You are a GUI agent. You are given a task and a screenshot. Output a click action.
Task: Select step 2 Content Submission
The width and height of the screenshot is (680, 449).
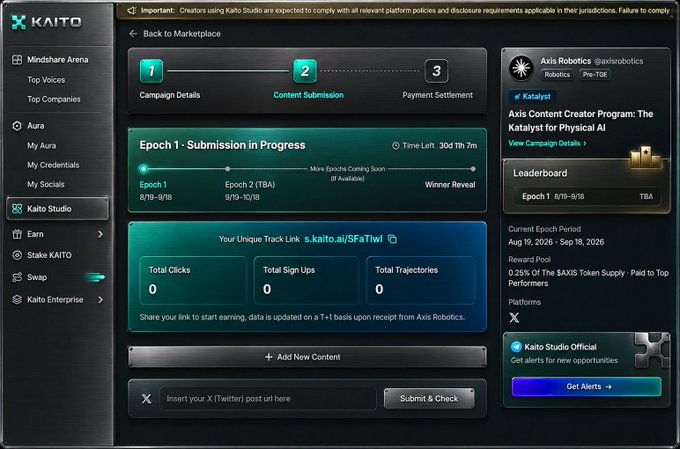305,71
